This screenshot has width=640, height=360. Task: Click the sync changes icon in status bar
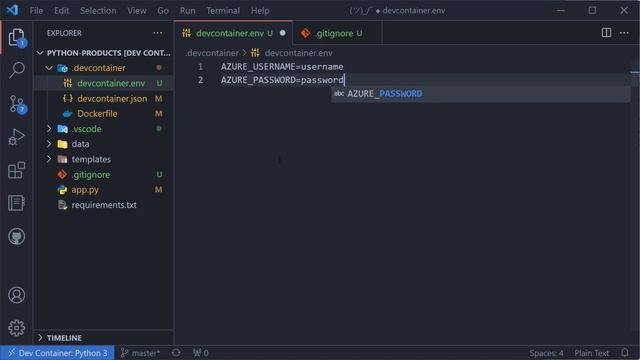[176, 353]
